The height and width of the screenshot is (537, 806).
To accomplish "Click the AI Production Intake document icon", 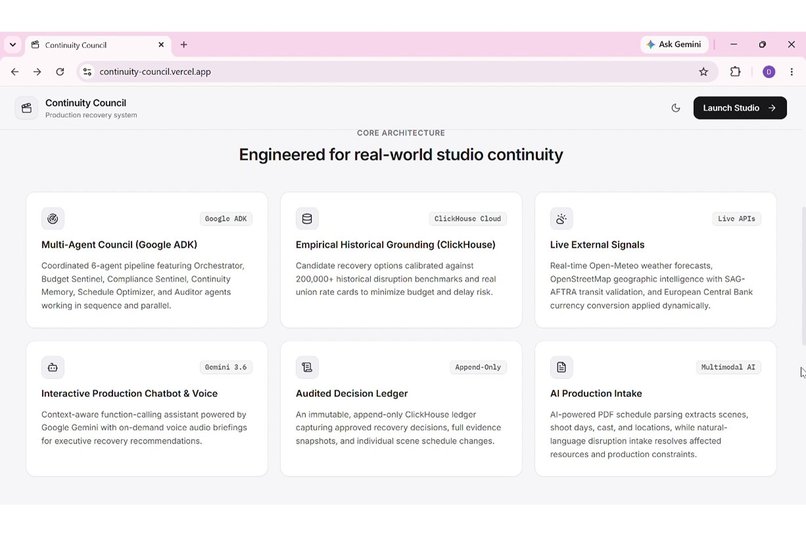I will point(561,367).
